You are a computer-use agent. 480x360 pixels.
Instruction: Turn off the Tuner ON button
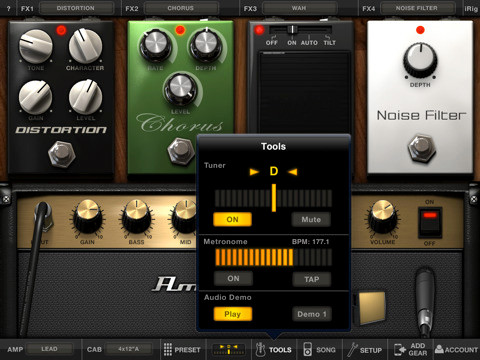(x=232, y=219)
